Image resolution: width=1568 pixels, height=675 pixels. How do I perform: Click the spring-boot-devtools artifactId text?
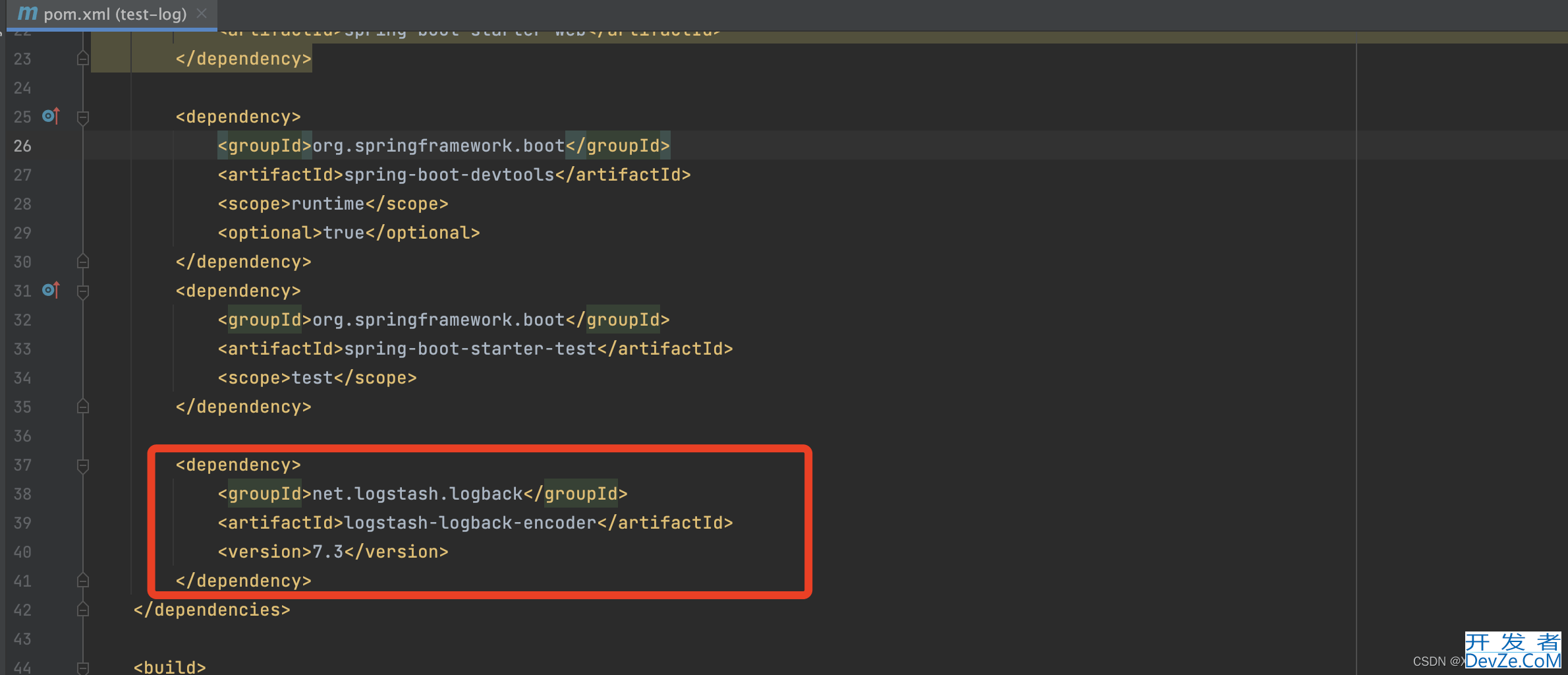(x=449, y=175)
